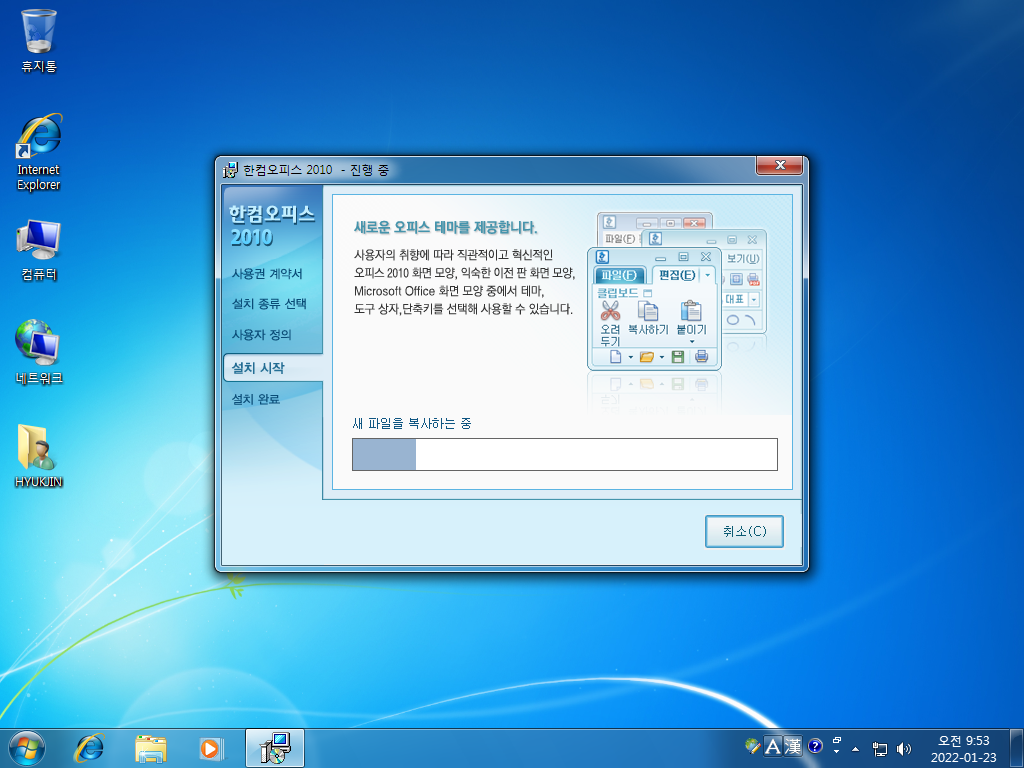The height and width of the screenshot is (768, 1024).
Task: Click the 파일(F) tab in the preview image
Action: (x=618, y=275)
